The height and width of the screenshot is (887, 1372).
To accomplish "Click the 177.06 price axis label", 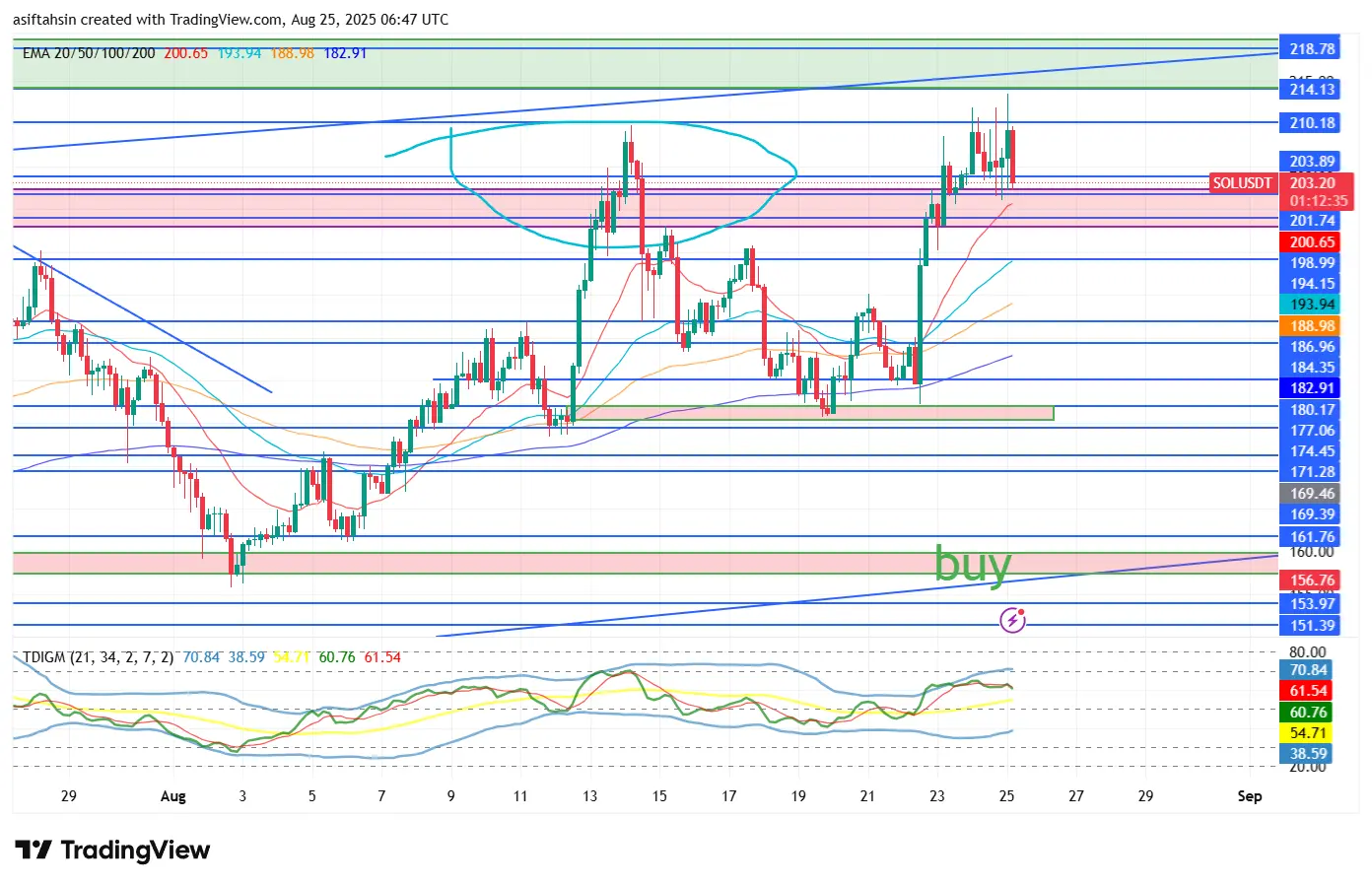I will tap(1312, 431).
